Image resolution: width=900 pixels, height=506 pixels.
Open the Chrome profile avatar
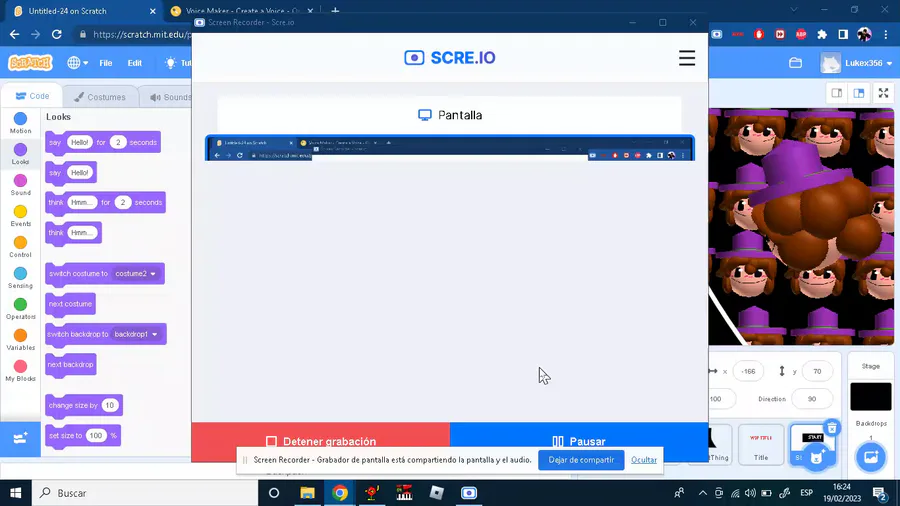pyautogui.click(x=864, y=34)
